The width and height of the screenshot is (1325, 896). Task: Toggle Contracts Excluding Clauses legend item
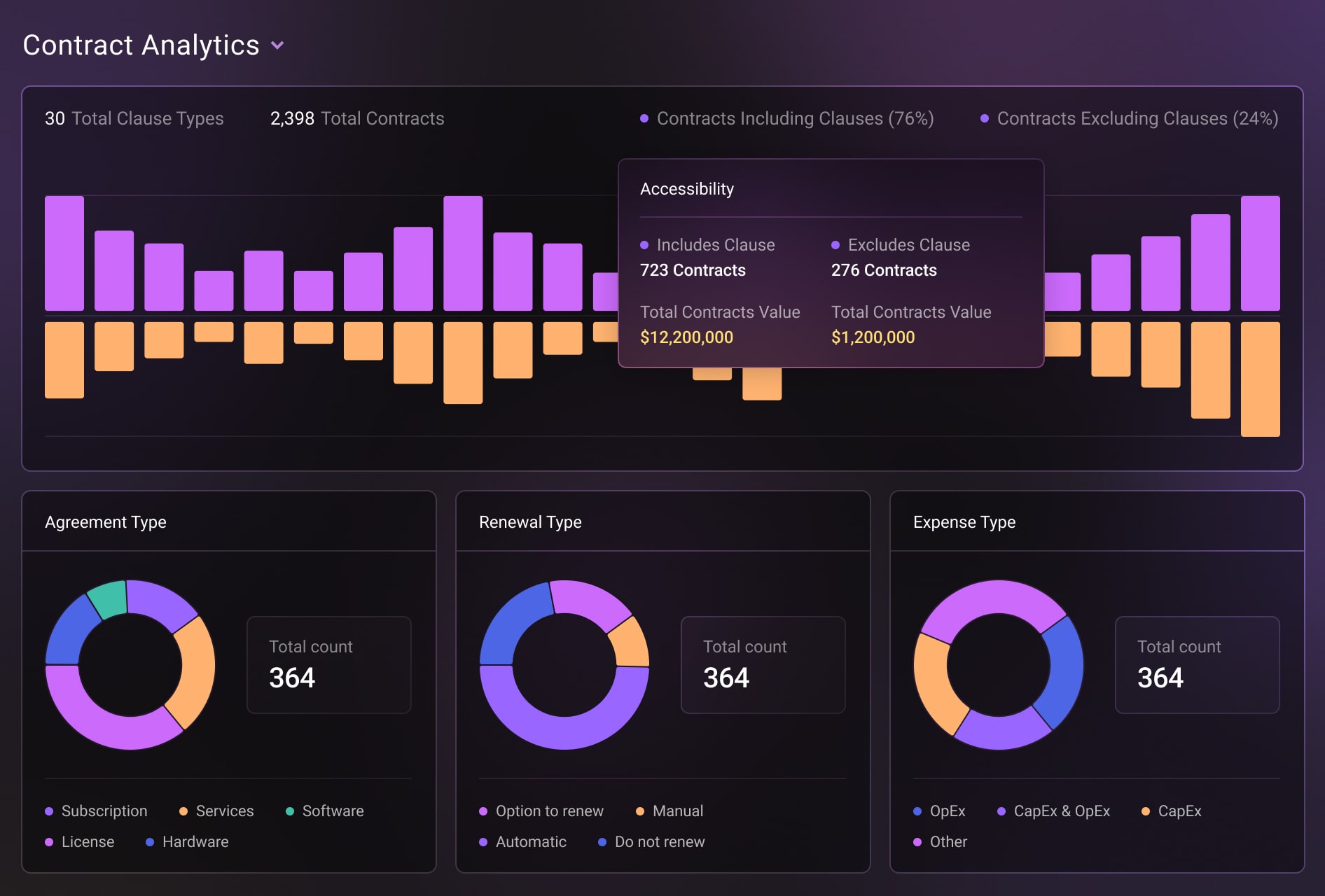coord(1129,119)
